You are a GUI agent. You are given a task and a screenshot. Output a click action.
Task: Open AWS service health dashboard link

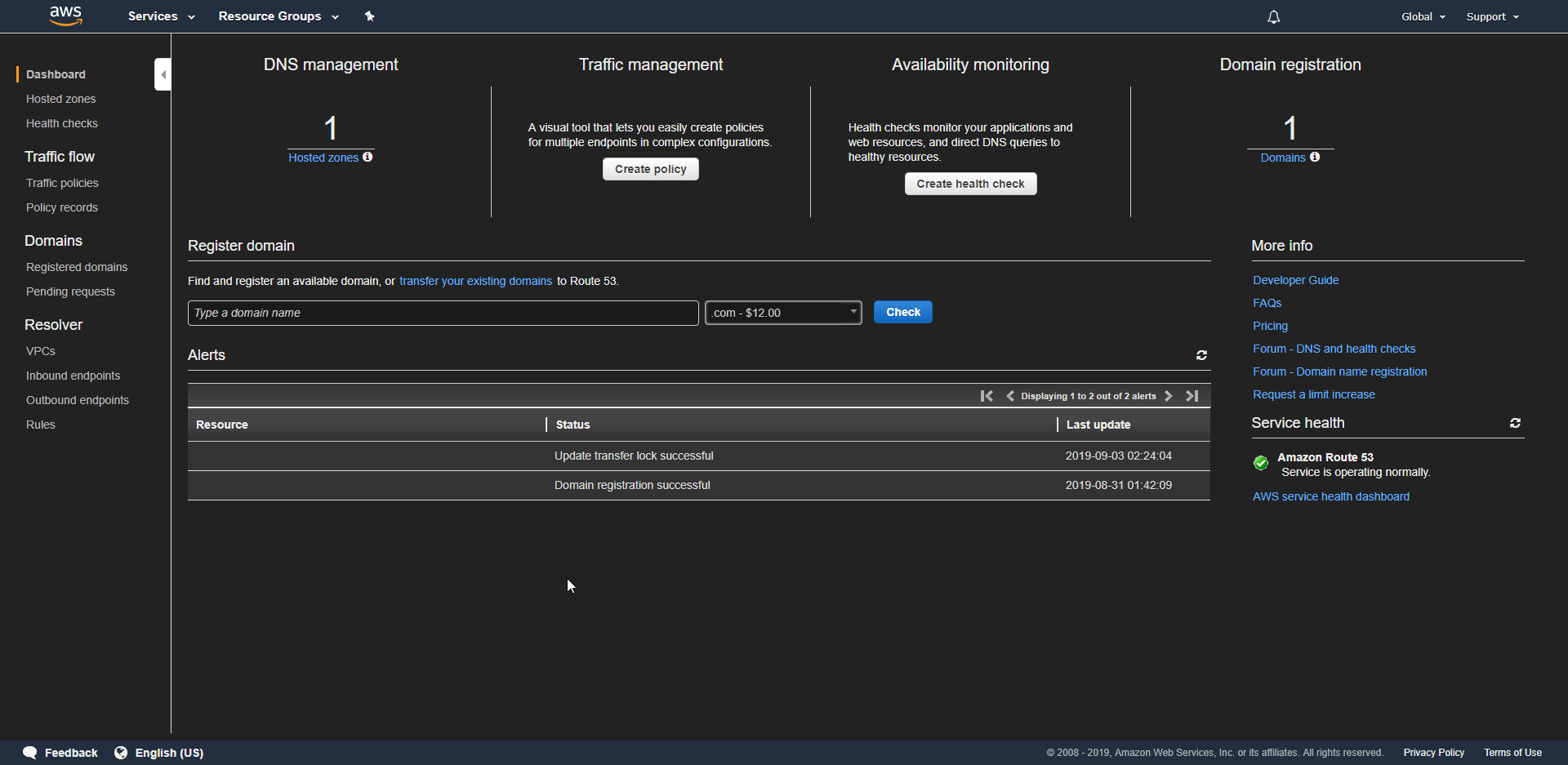(1331, 496)
